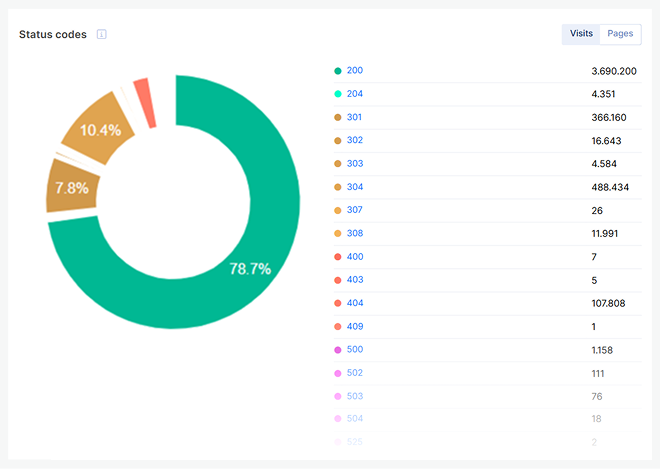Select the 308 status code link
This screenshot has width=660, height=469.
[x=355, y=233]
